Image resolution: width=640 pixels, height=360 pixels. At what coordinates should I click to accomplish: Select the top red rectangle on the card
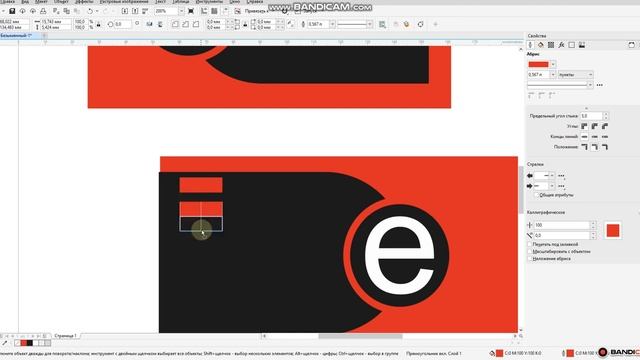(201, 185)
